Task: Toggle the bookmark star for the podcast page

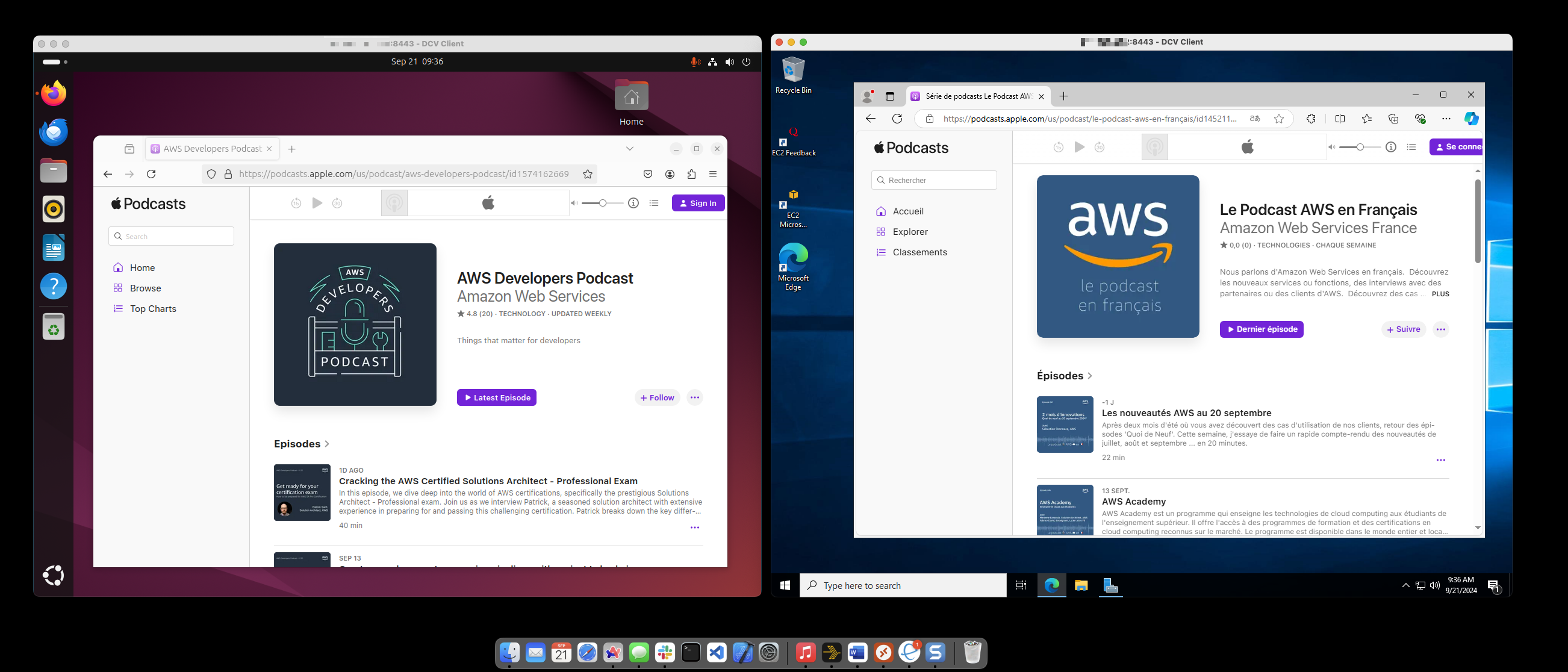Action: click(x=586, y=173)
